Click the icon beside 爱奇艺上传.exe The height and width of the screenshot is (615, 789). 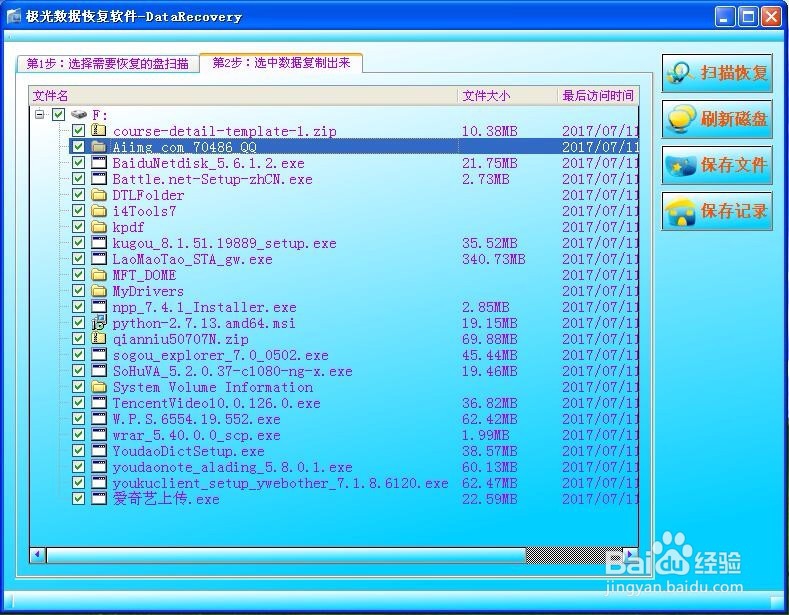99,499
